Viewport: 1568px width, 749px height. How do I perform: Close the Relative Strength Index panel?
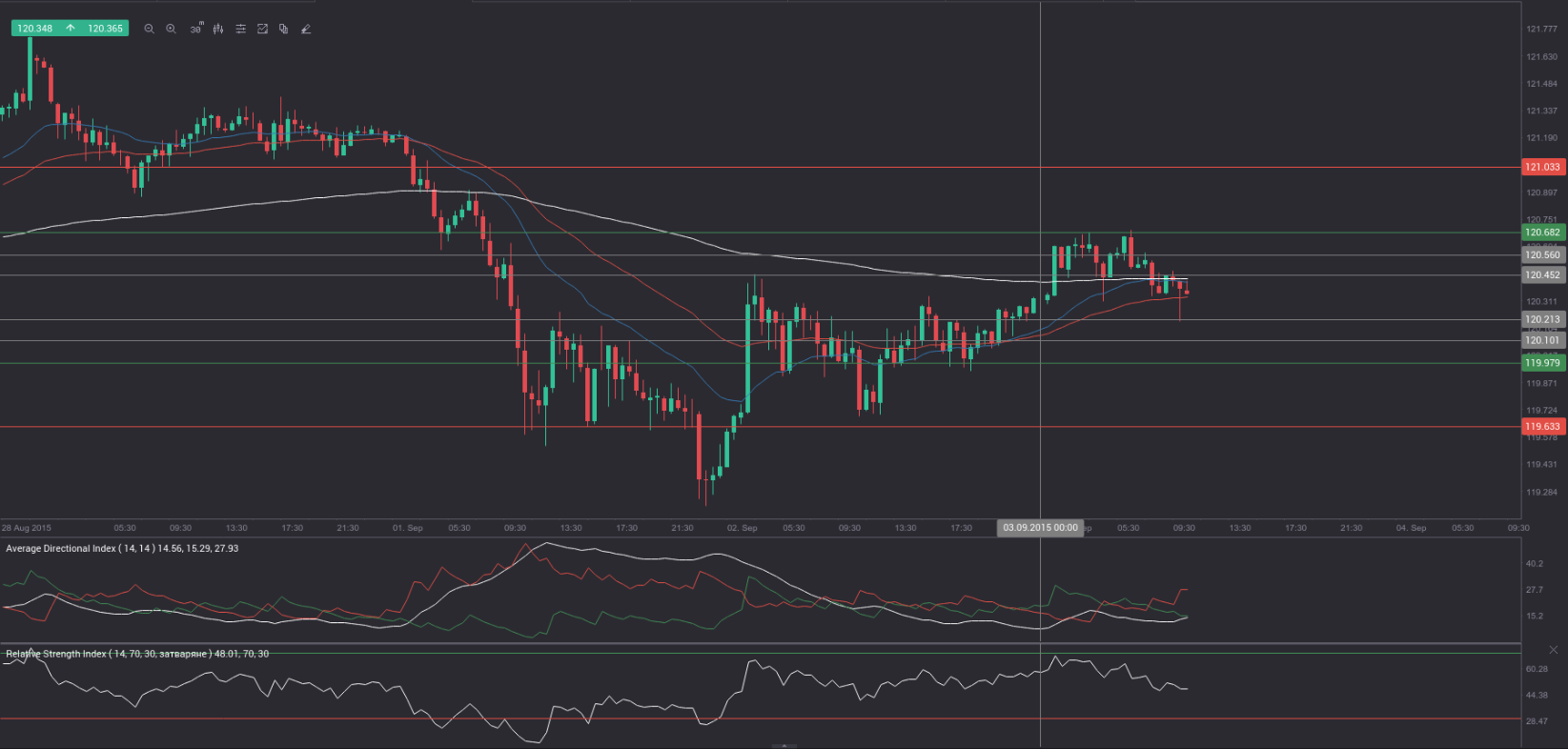tap(1553, 650)
